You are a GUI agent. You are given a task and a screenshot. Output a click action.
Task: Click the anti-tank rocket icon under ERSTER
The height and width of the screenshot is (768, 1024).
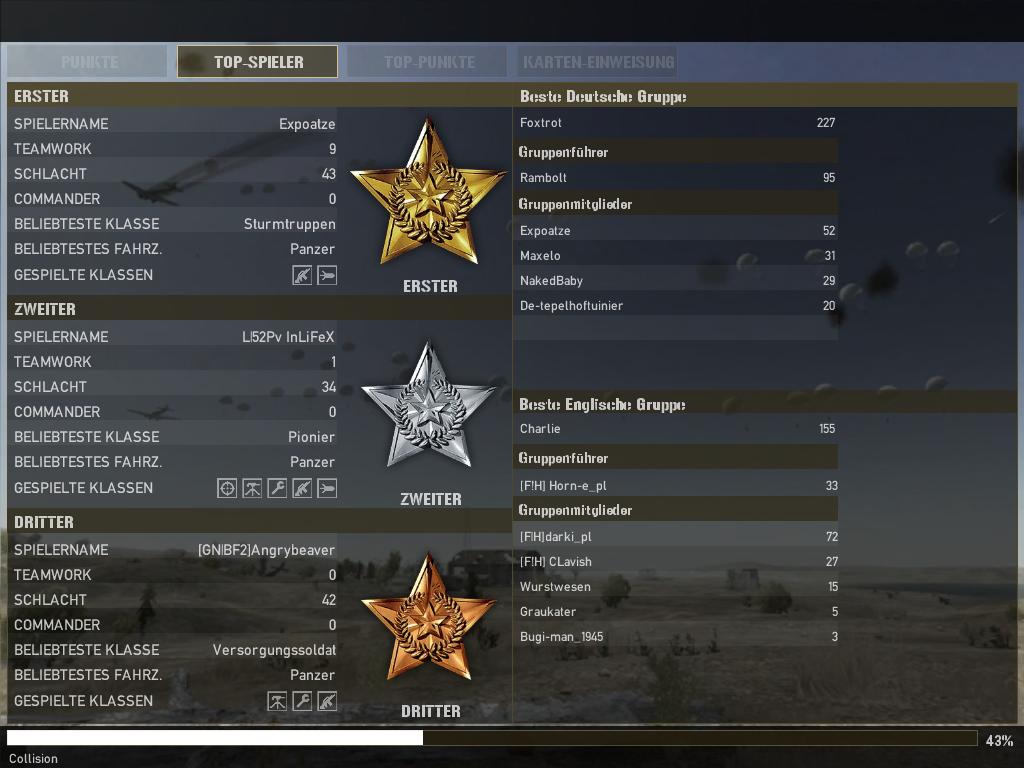(x=327, y=275)
